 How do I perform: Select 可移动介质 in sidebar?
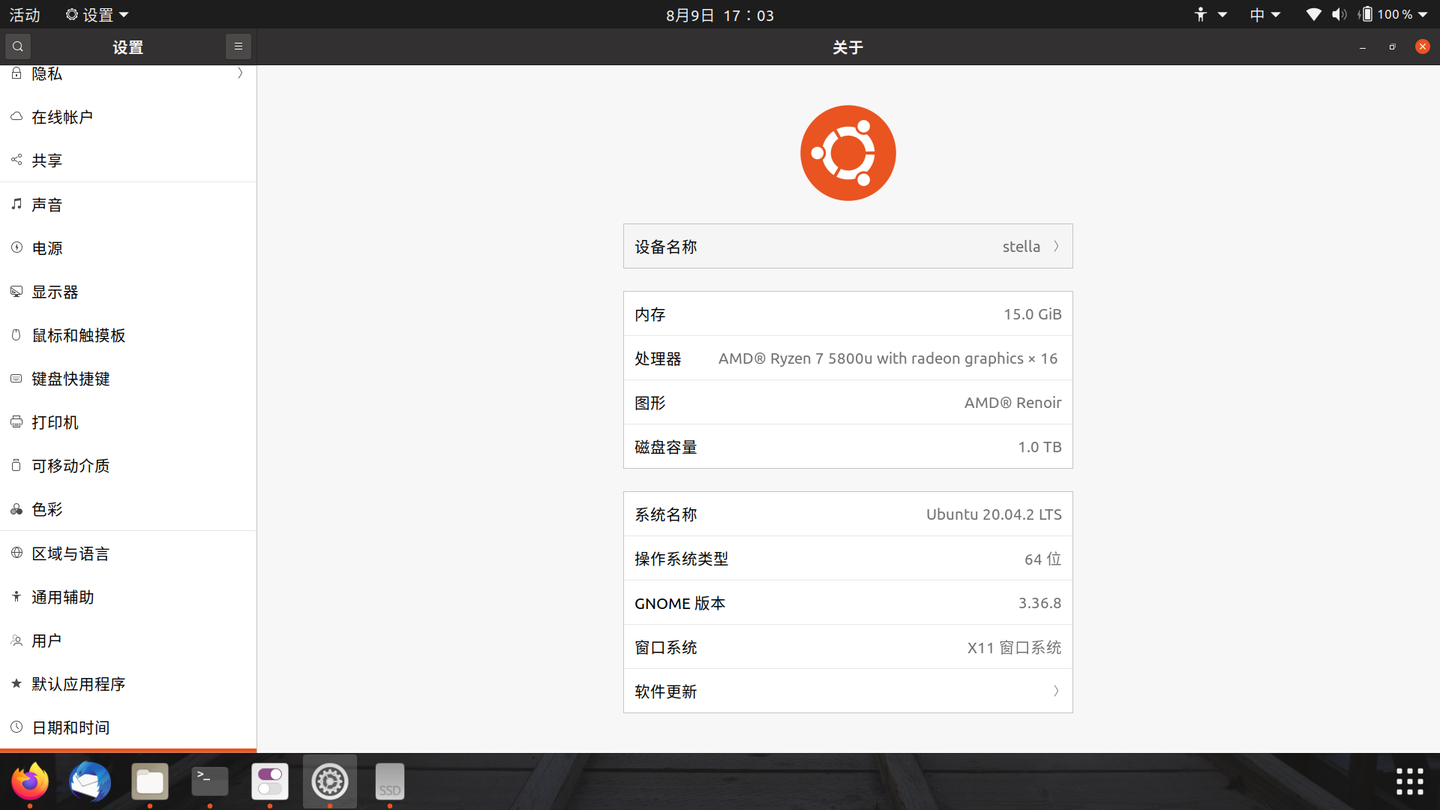tap(128, 466)
